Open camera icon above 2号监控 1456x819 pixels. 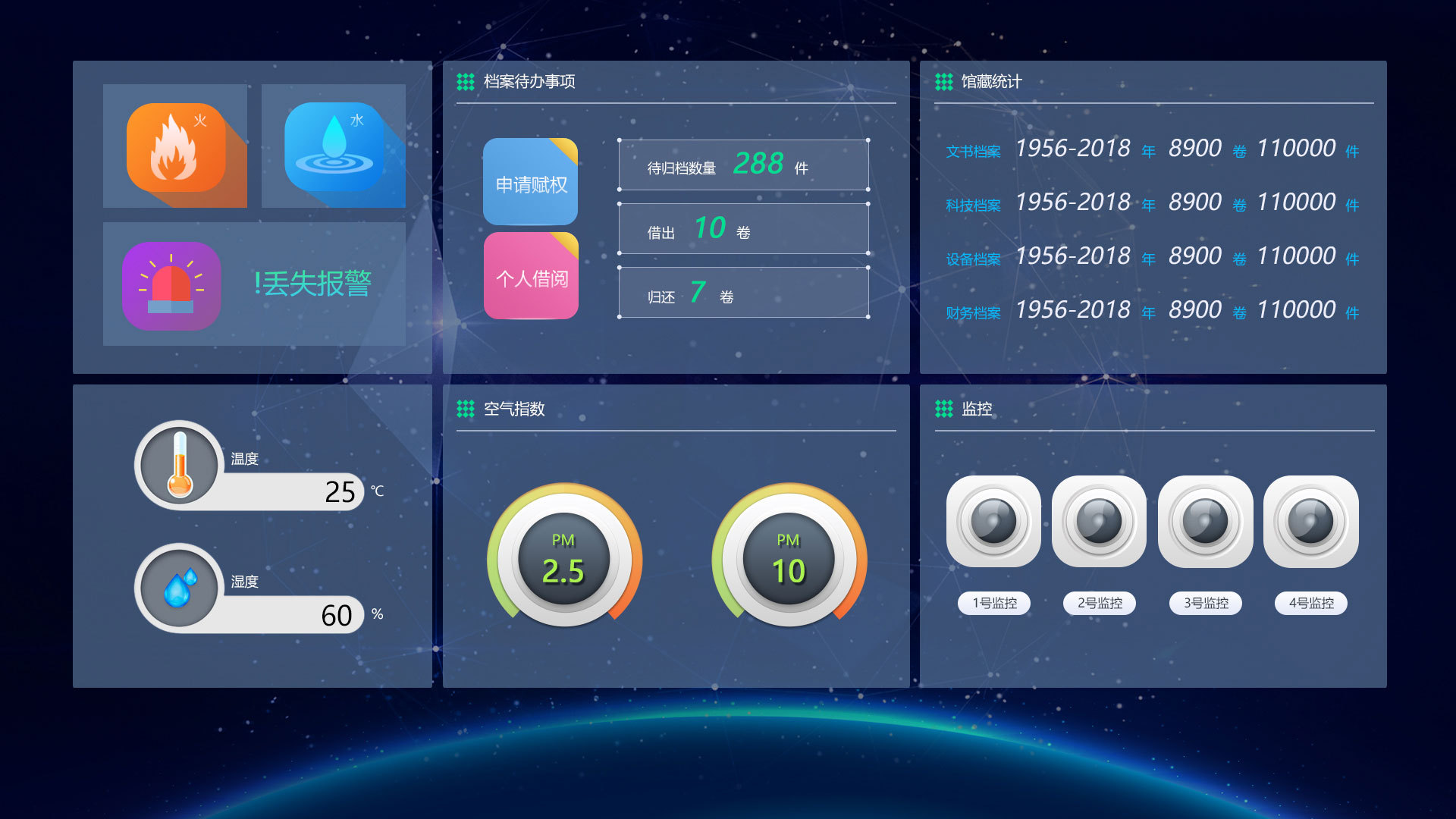(x=1100, y=522)
